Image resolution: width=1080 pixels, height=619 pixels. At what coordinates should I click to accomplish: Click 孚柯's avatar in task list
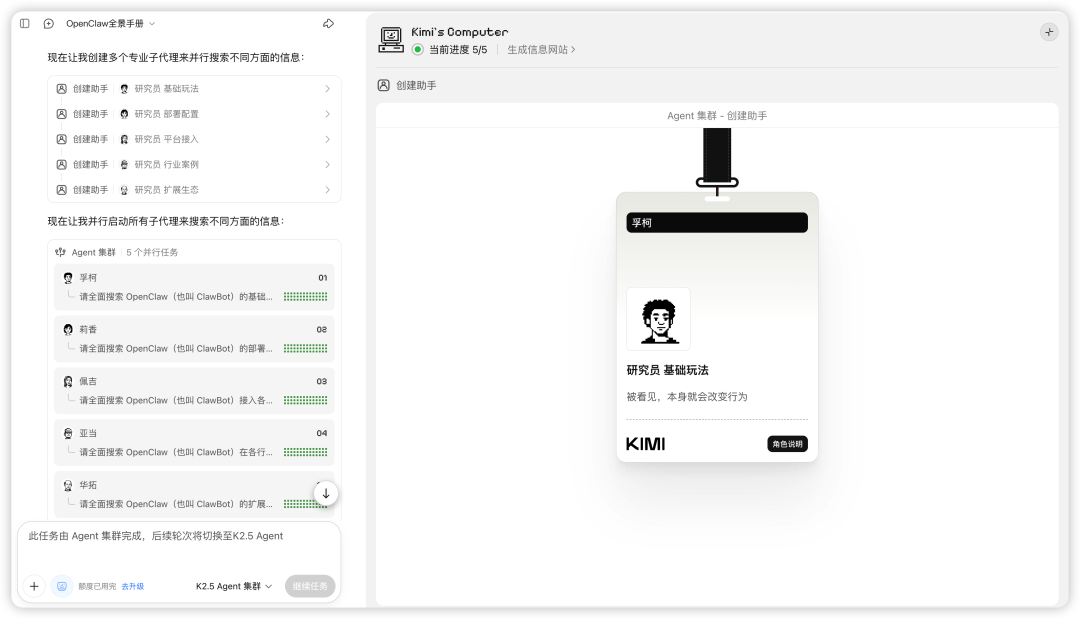coord(68,278)
